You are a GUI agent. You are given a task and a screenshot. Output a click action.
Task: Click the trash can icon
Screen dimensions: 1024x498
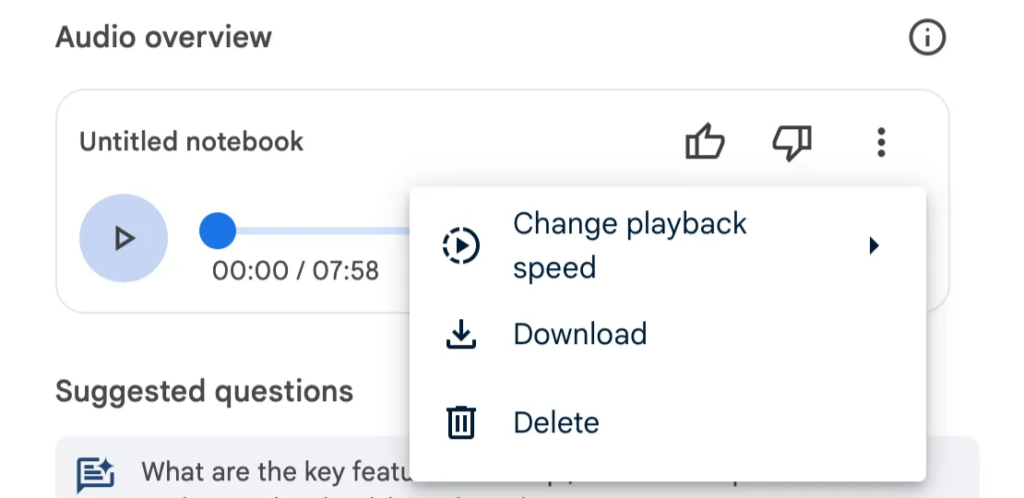(461, 423)
